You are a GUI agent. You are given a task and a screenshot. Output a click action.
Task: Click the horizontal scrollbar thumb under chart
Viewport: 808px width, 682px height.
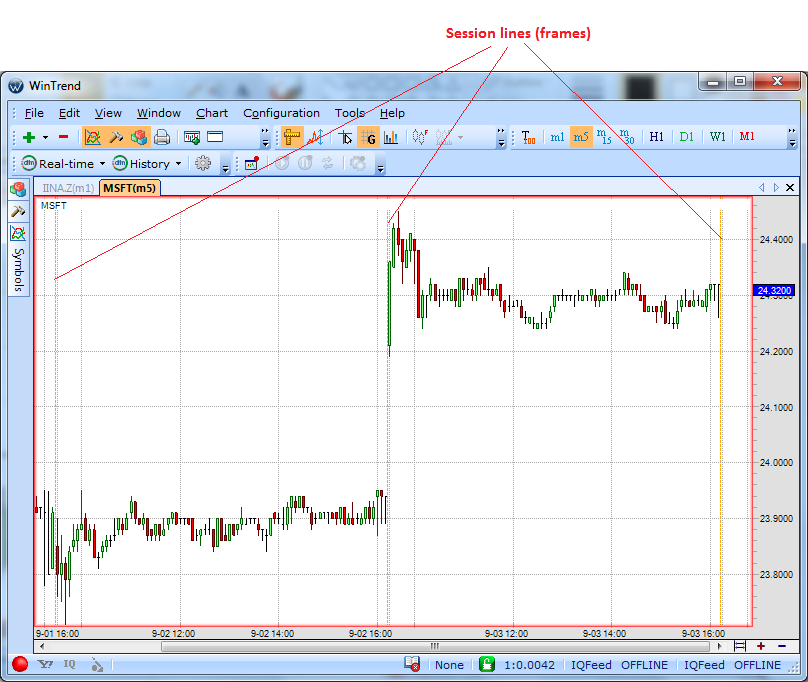[x=435, y=646]
